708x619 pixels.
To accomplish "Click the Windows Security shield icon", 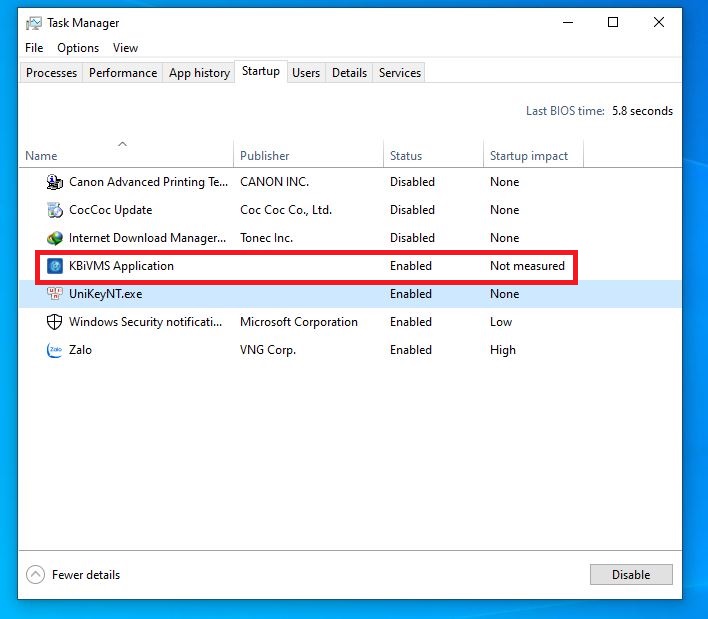I will 55,322.
